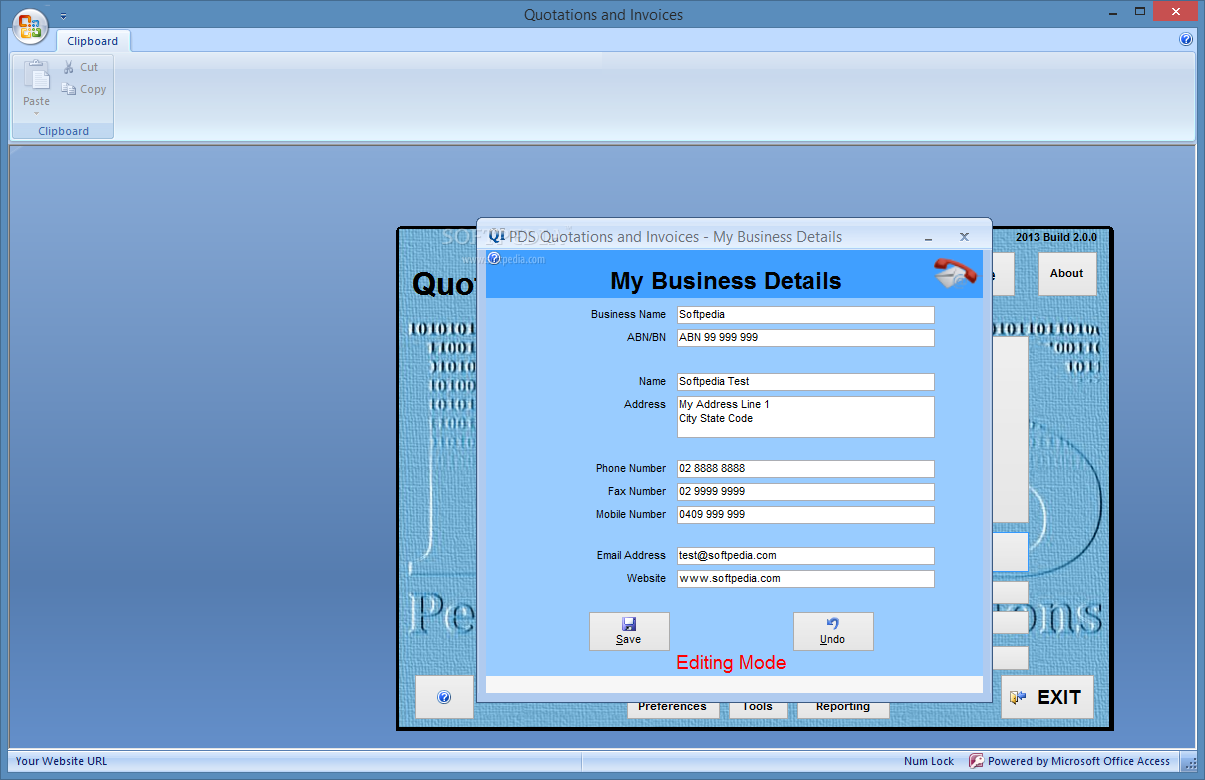Viewport: 1205px width, 780px height.
Task: Click the help button in the main window's bottom-left corner
Action: coord(444,697)
